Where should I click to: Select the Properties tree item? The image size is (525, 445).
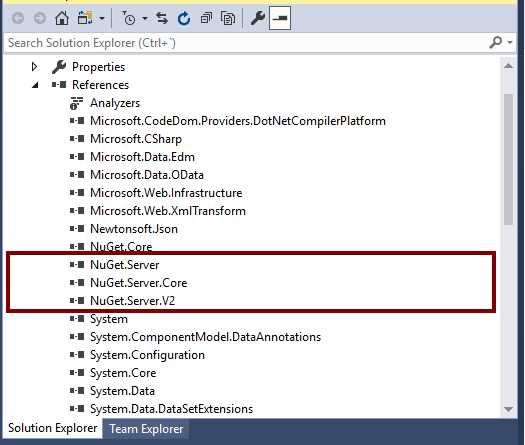[x=98, y=67]
